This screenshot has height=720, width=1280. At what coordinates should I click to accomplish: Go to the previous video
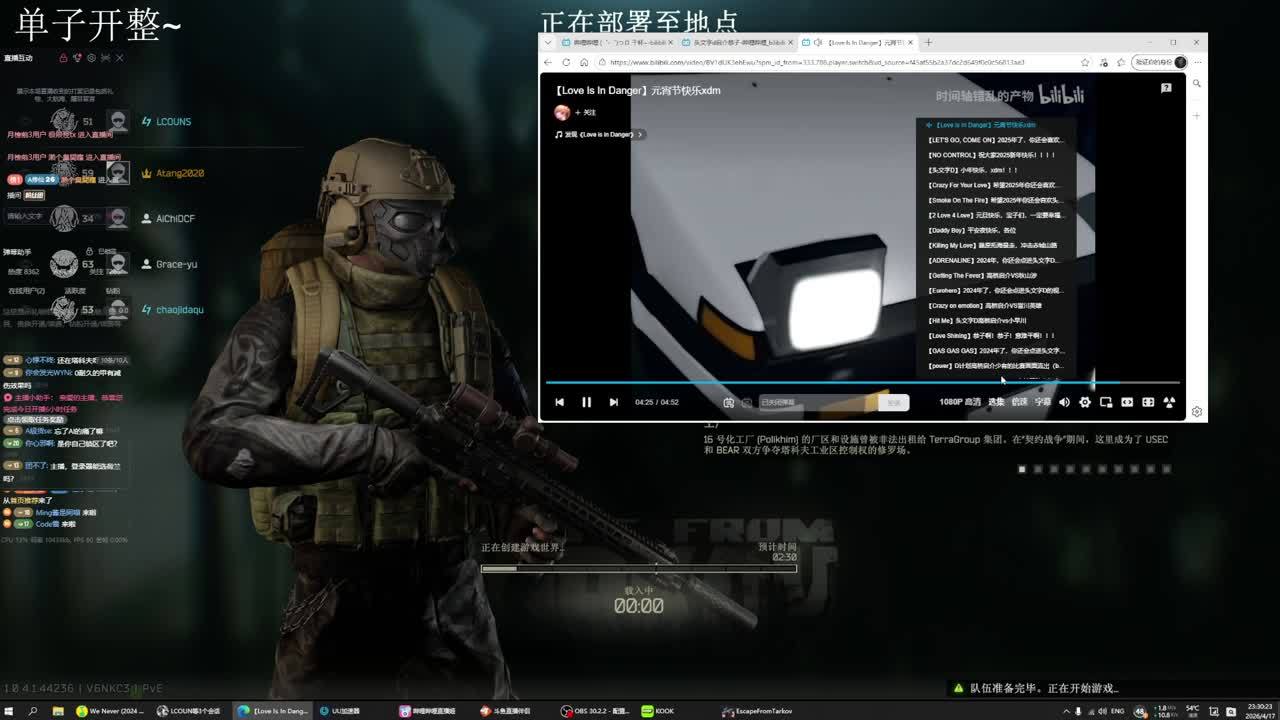pos(559,402)
